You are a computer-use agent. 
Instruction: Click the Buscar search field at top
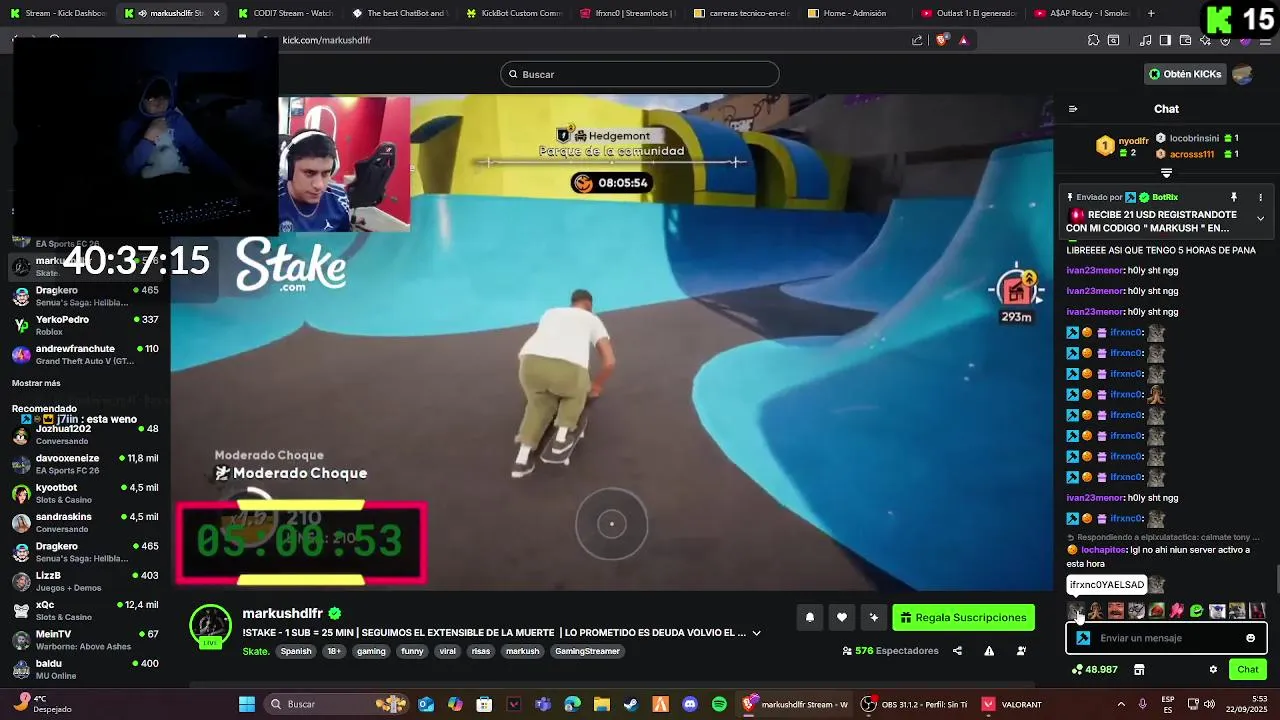coord(640,74)
